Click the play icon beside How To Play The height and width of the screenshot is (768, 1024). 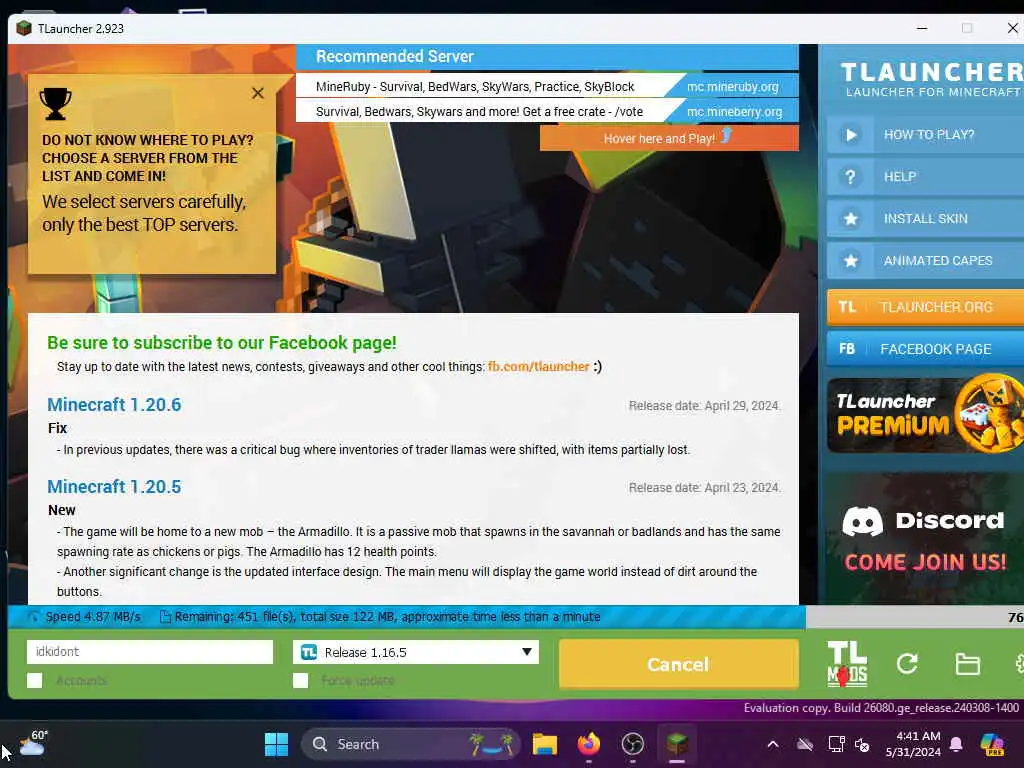tap(850, 135)
